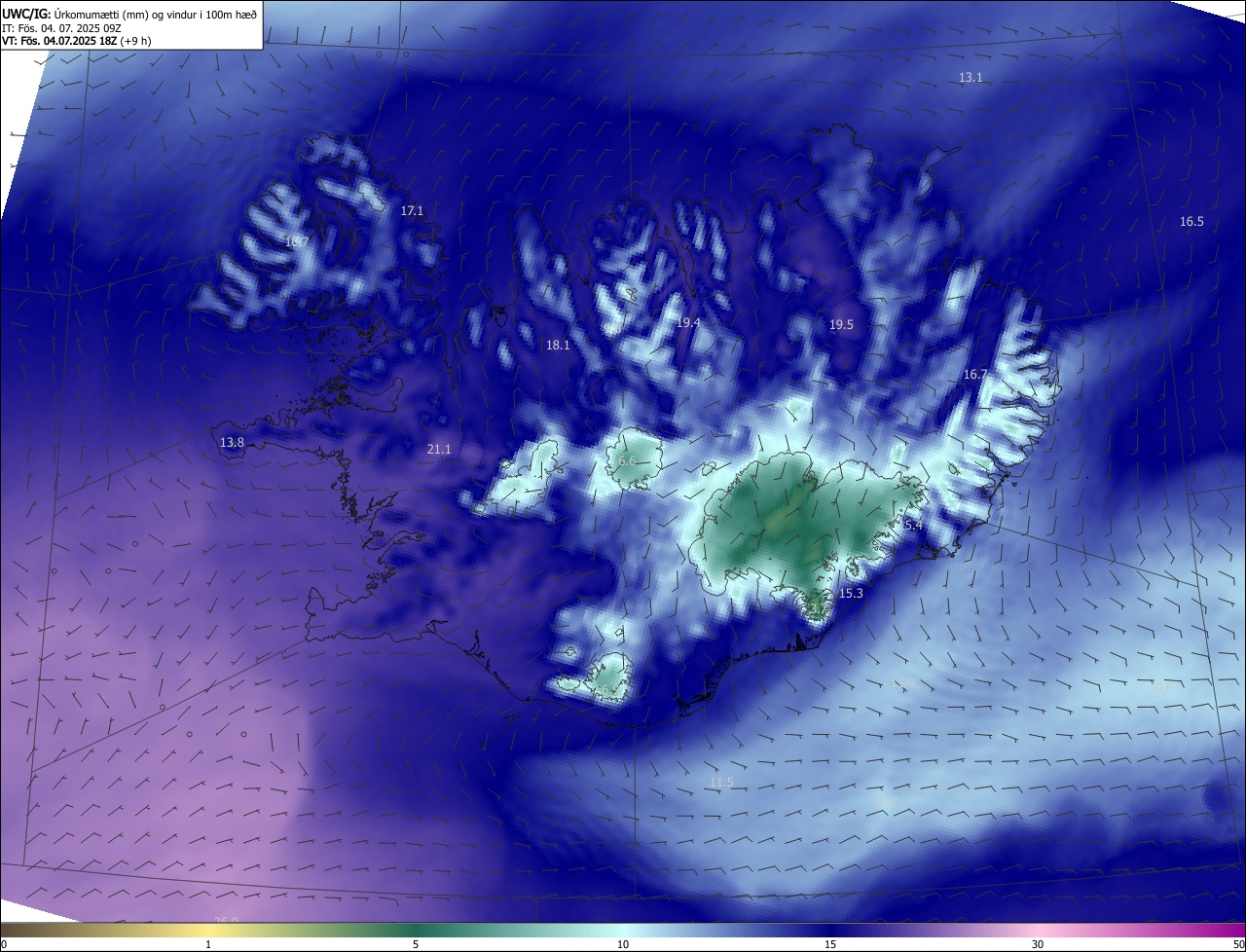This screenshot has height=952, width=1246.
Task: Click the 21.1 value label in west Iceland
Action: [439, 450]
